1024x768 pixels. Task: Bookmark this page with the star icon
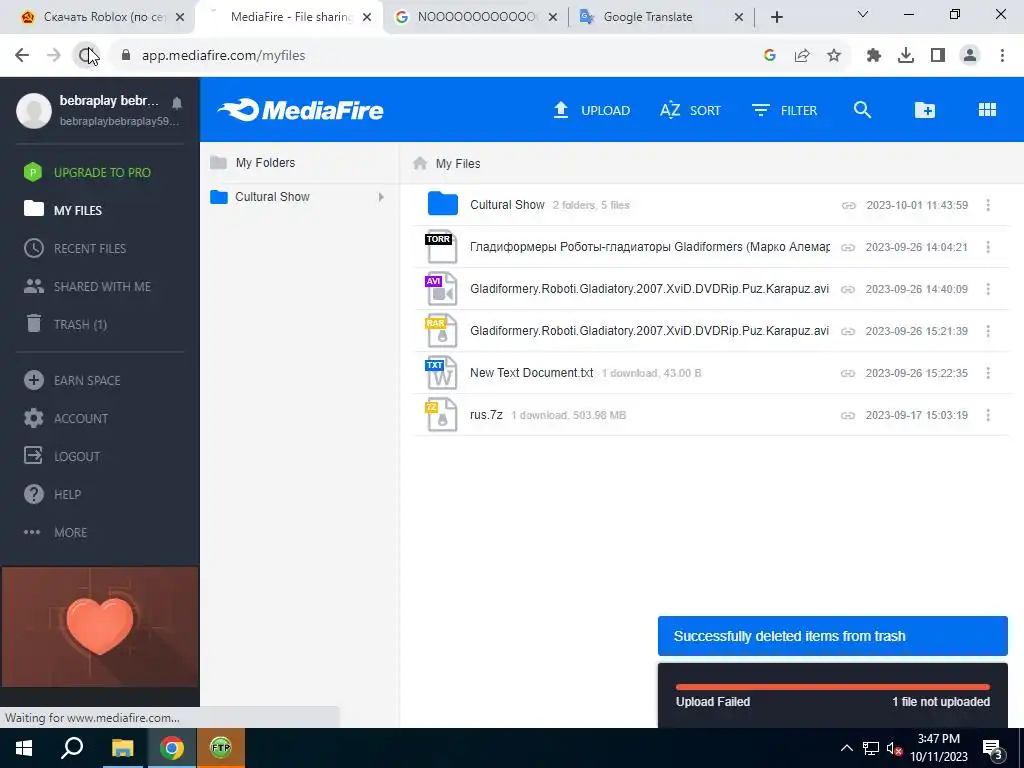pos(834,56)
